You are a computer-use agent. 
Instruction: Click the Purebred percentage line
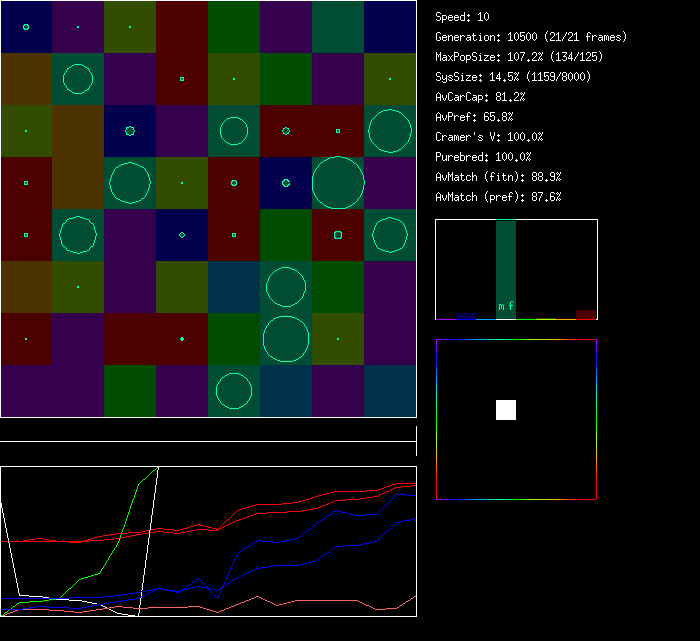coord(483,157)
